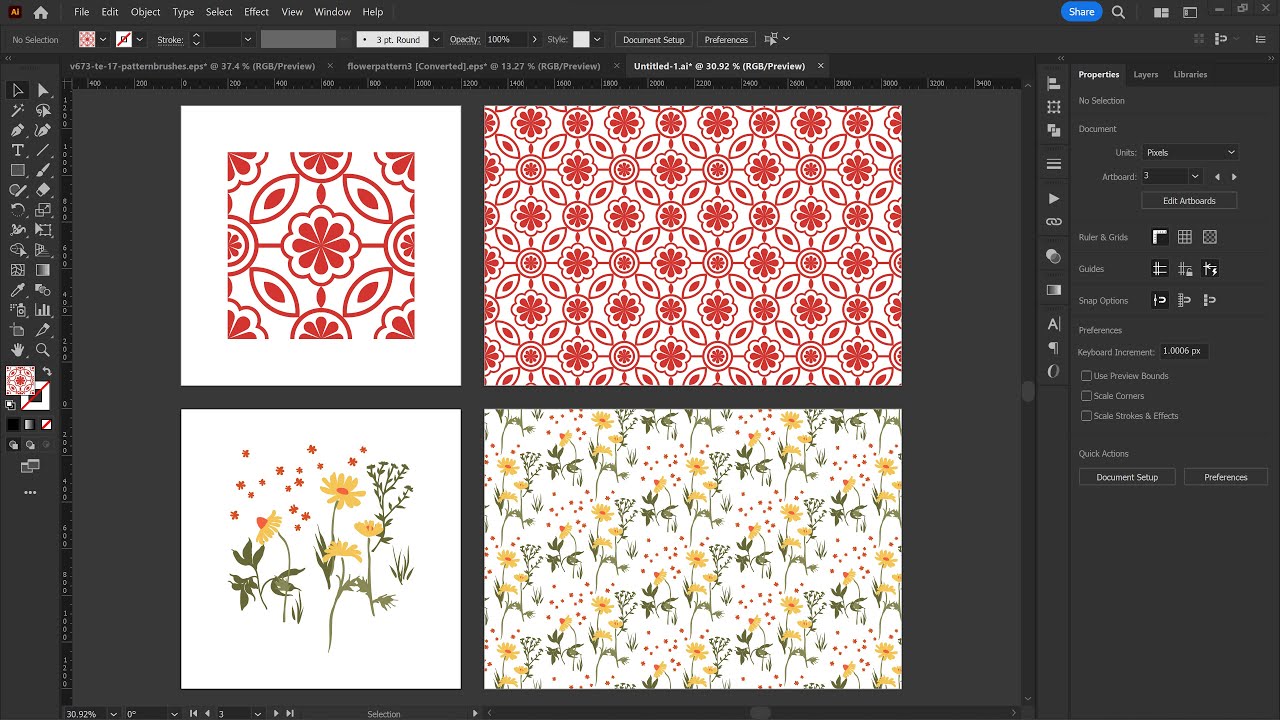1280x720 pixels.
Task: Toggle the Show Grid button
Action: (x=1185, y=237)
